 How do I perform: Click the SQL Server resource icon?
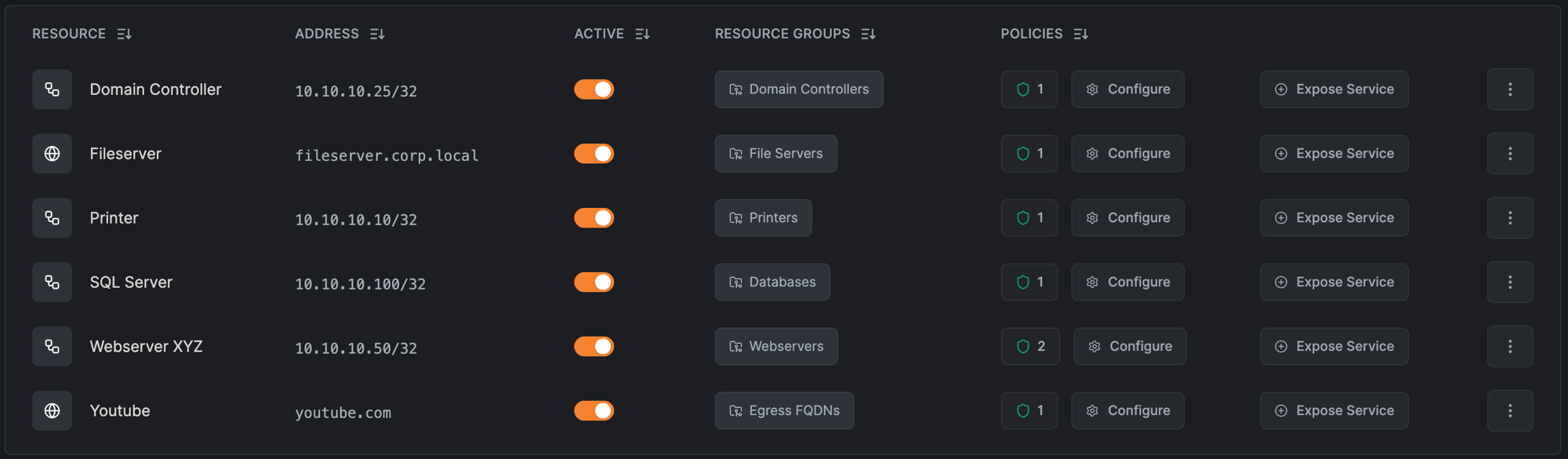(x=52, y=282)
